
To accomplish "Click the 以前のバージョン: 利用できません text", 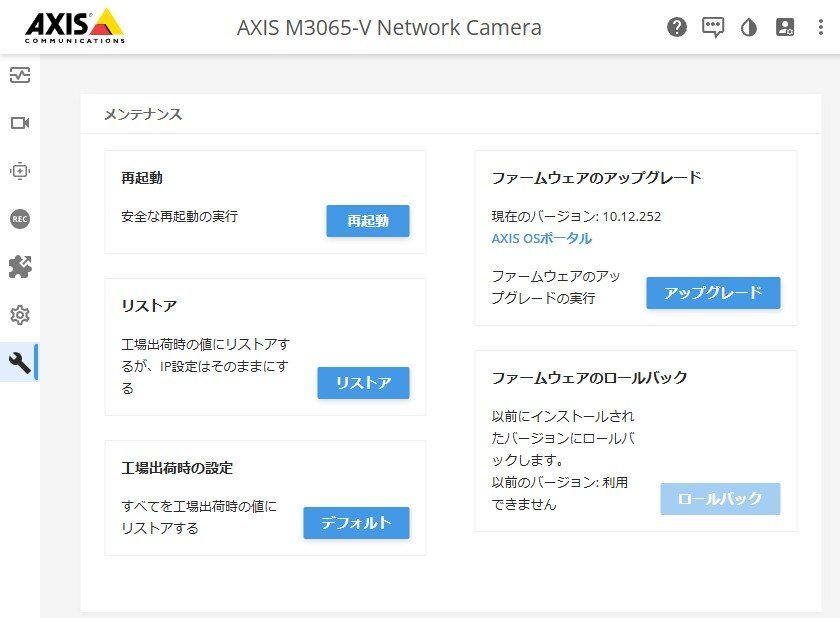I will tap(560, 493).
